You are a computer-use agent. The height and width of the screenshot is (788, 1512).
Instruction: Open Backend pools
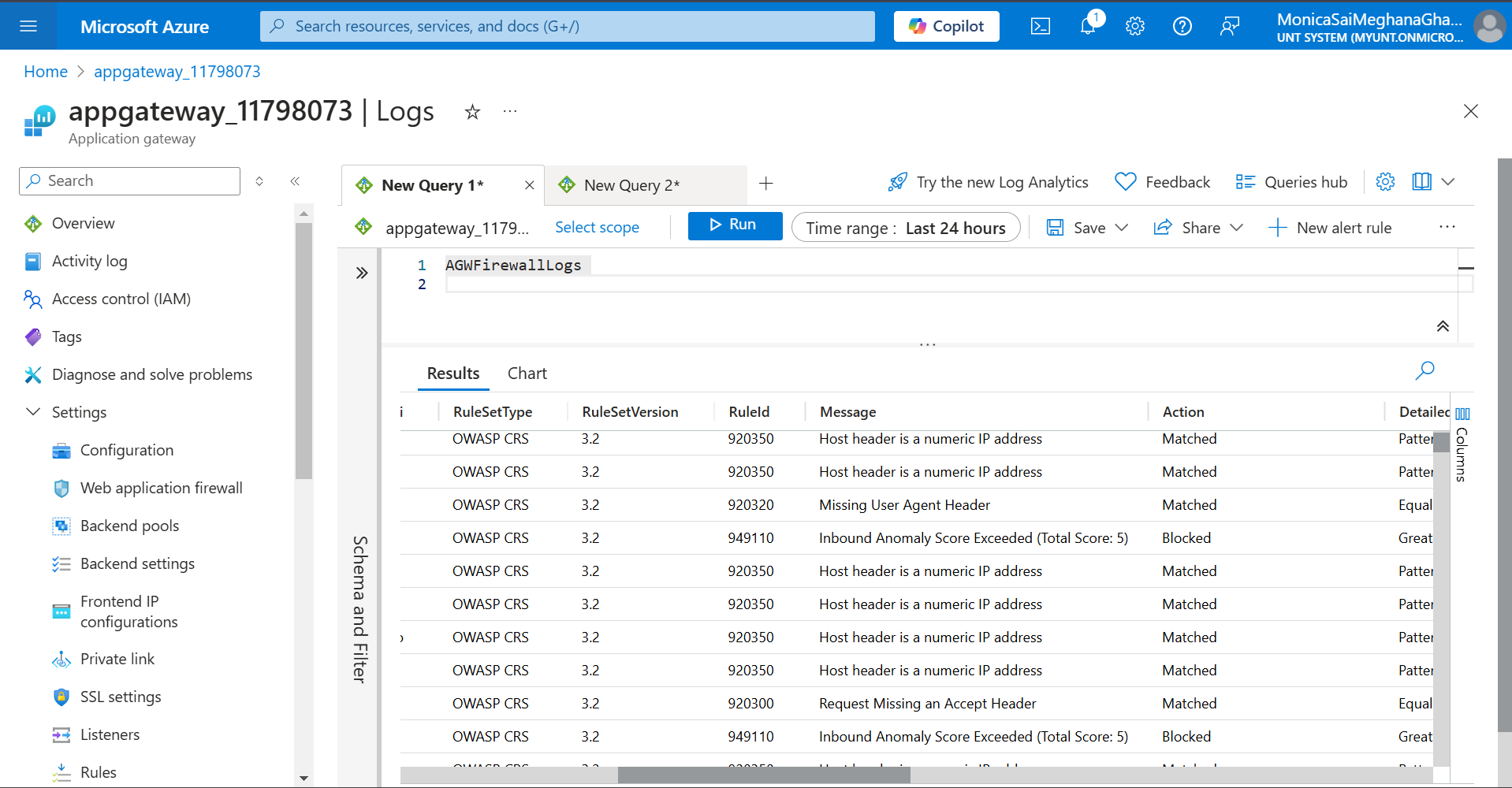[x=129, y=526]
